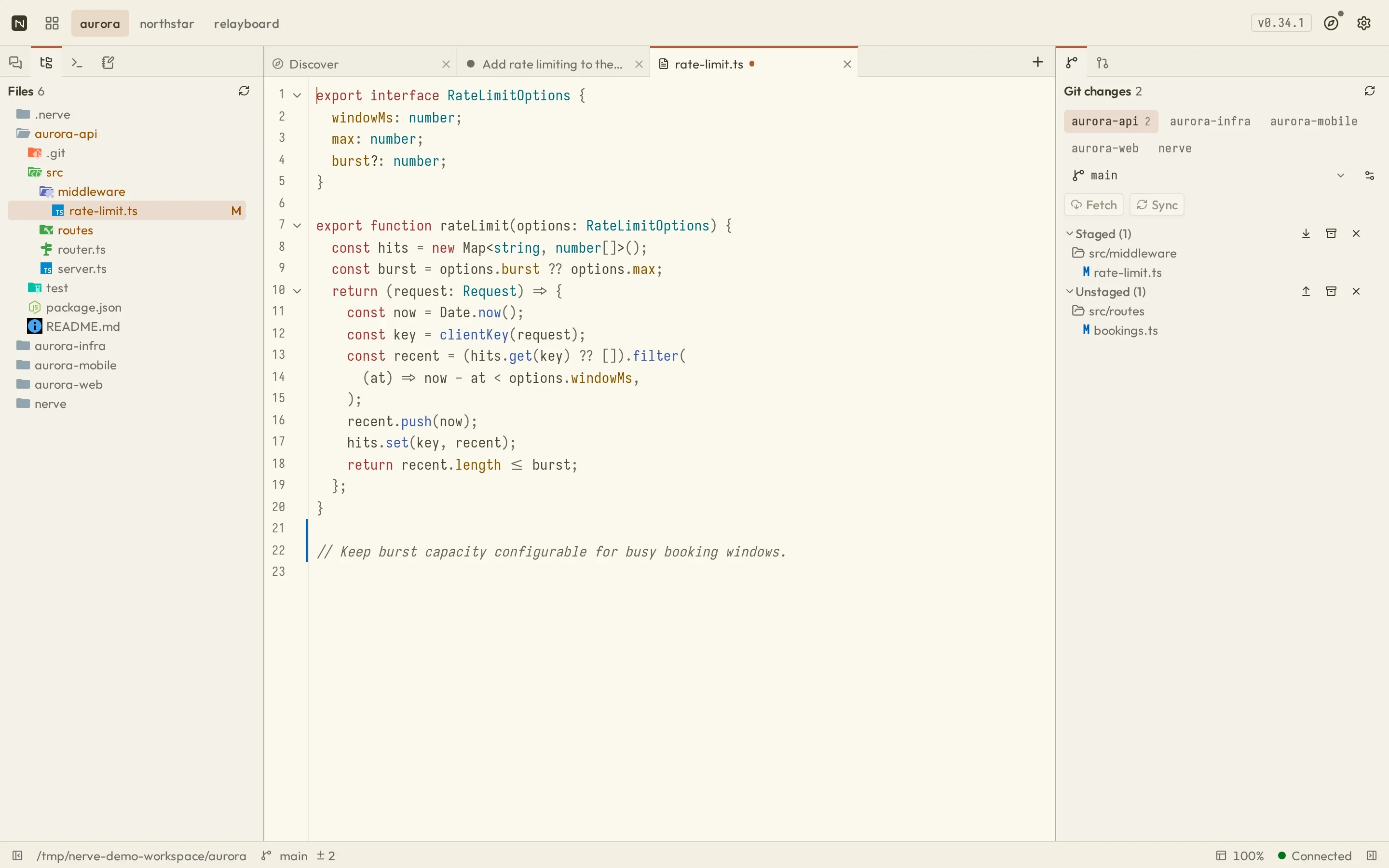Click the Fetch button

coord(1094,205)
